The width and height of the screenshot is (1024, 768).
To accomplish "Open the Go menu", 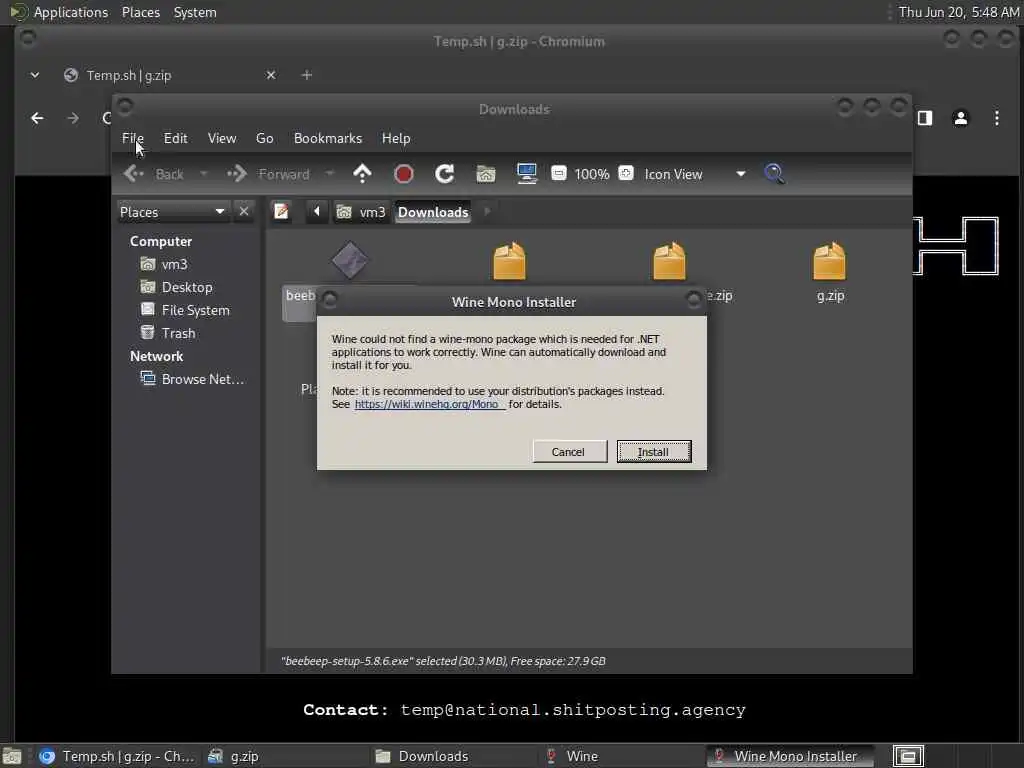I will pos(264,138).
